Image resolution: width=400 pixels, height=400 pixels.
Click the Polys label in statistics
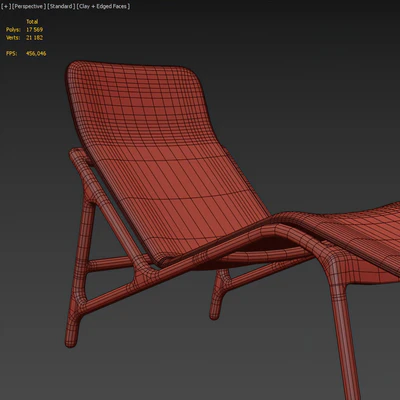[13, 30]
